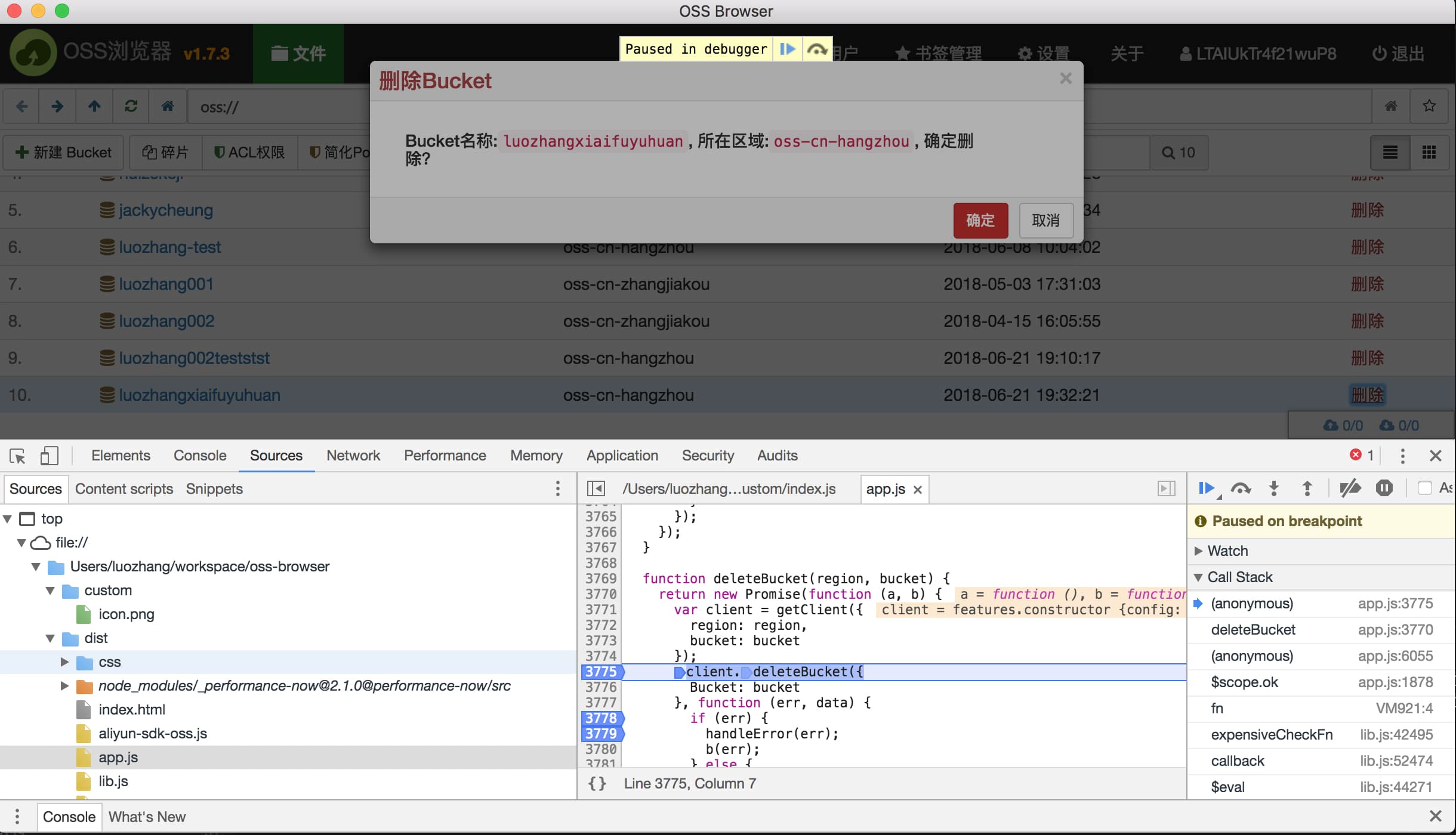Click the step out of current function icon
The image size is (1456, 835).
[x=1308, y=489]
